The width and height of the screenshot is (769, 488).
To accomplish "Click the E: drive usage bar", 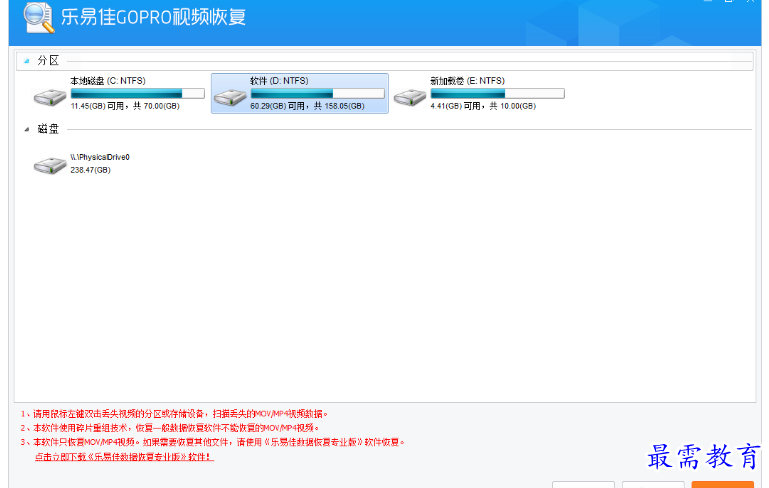I will point(497,93).
